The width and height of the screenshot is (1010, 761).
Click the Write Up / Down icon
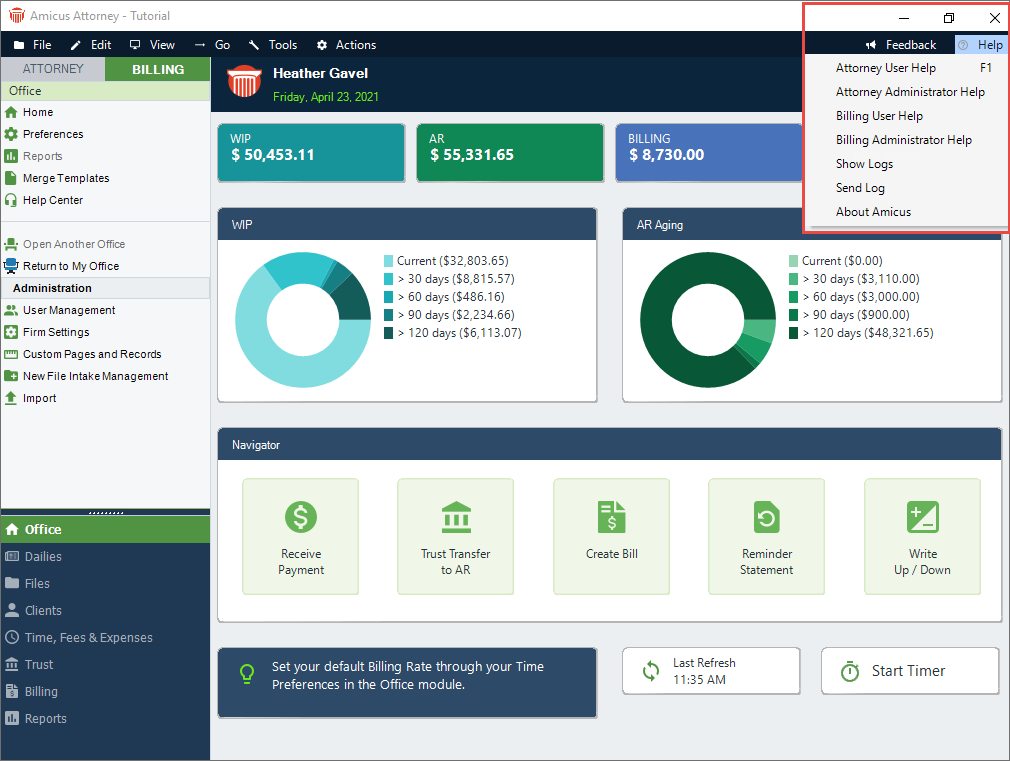[x=922, y=517]
